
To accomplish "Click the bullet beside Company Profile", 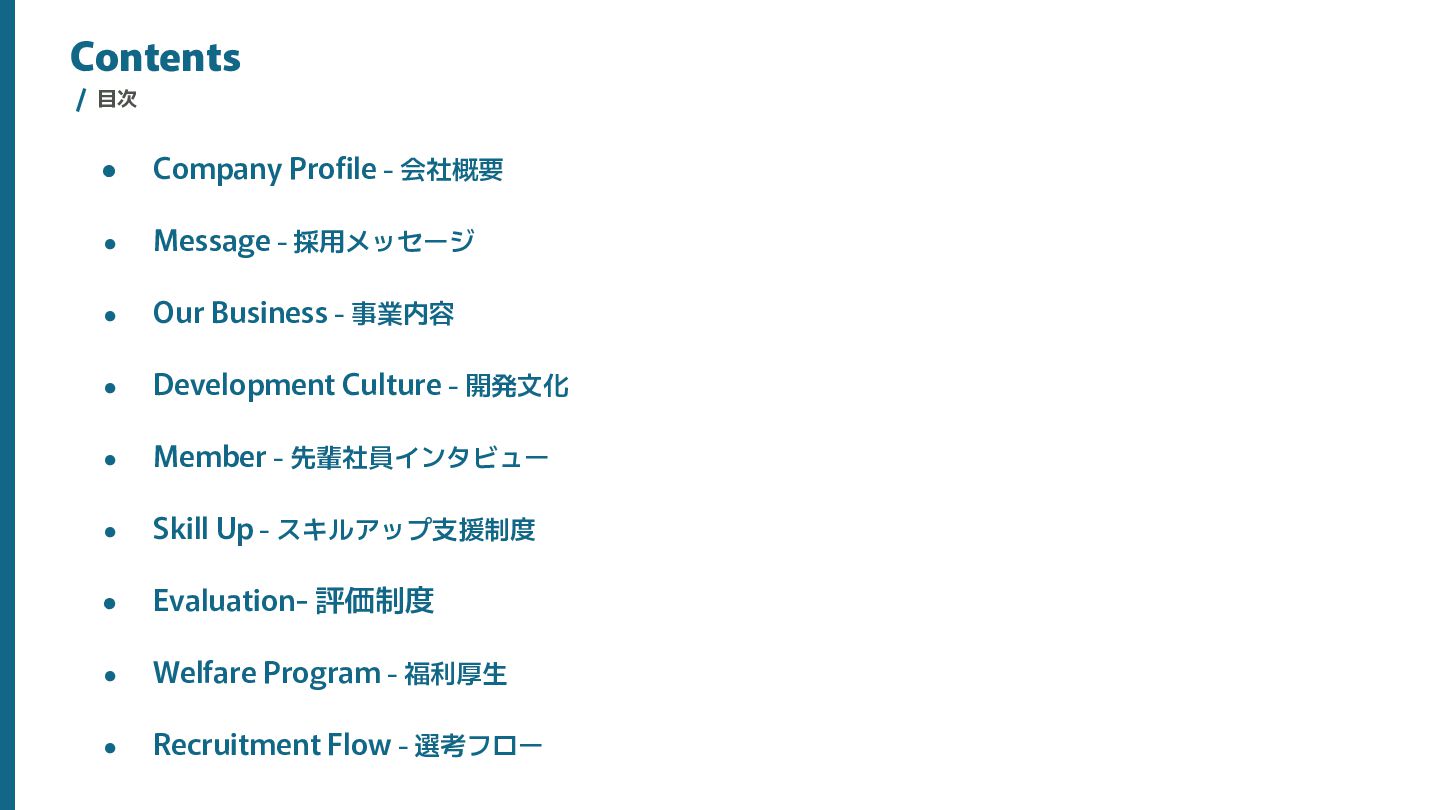I will pos(110,171).
